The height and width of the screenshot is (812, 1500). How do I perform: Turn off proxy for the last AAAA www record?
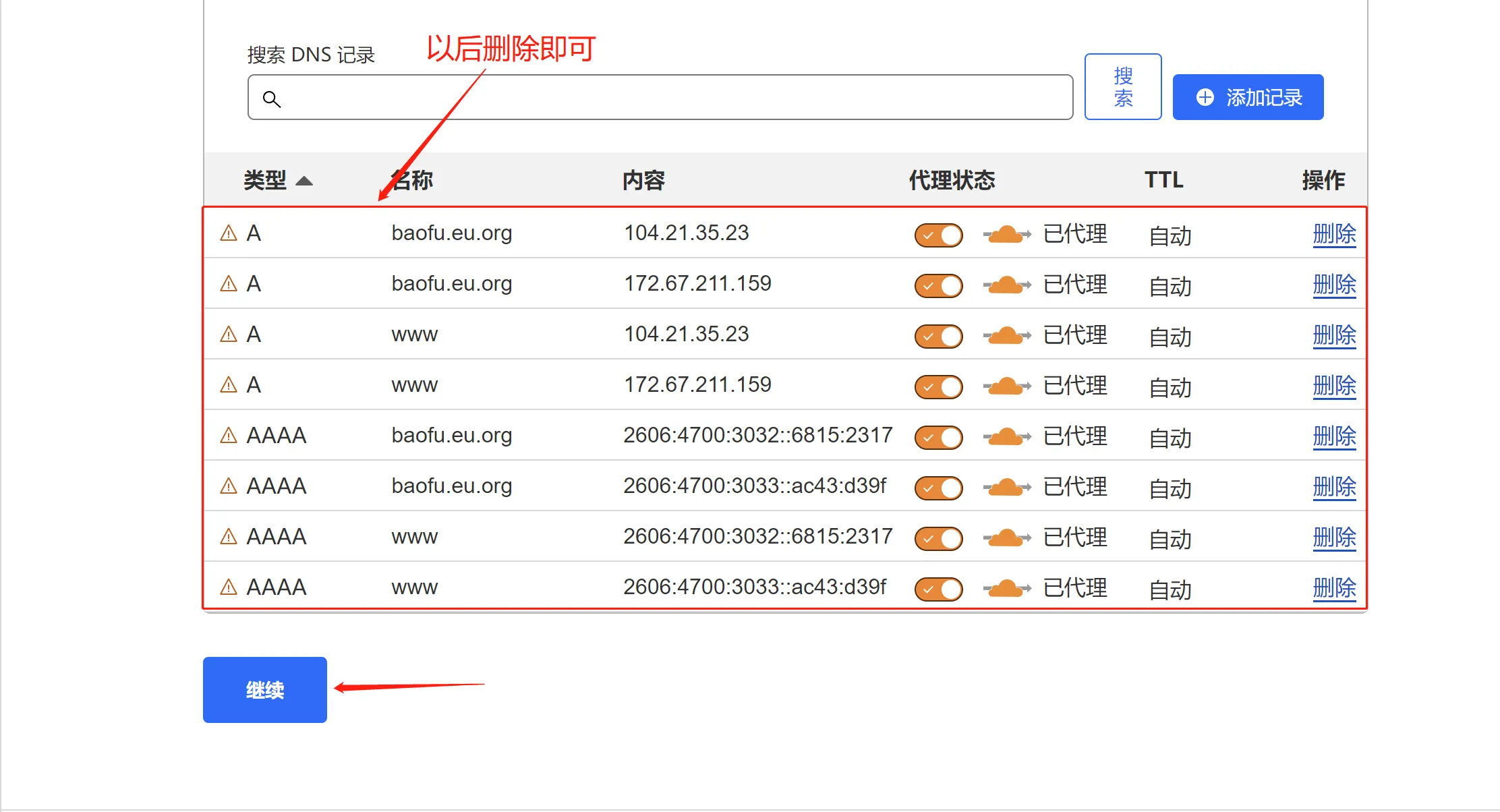(938, 588)
